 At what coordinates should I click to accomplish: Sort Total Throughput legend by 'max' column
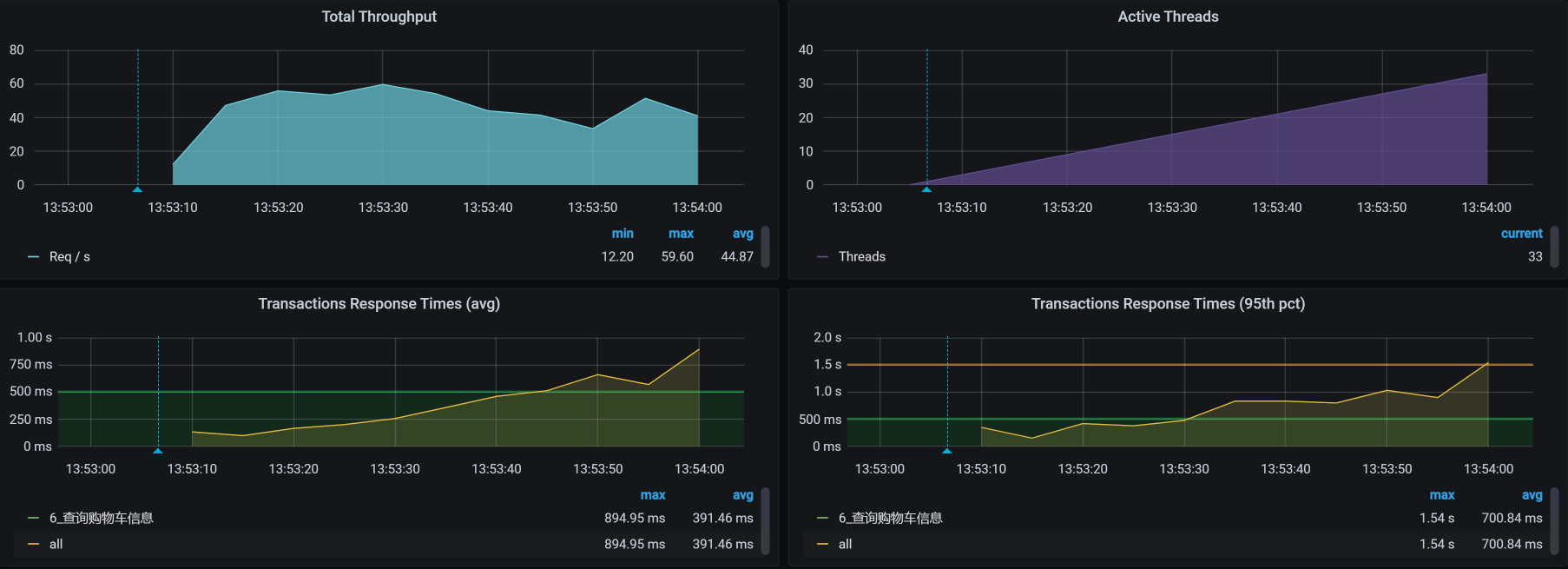coord(681,234)
